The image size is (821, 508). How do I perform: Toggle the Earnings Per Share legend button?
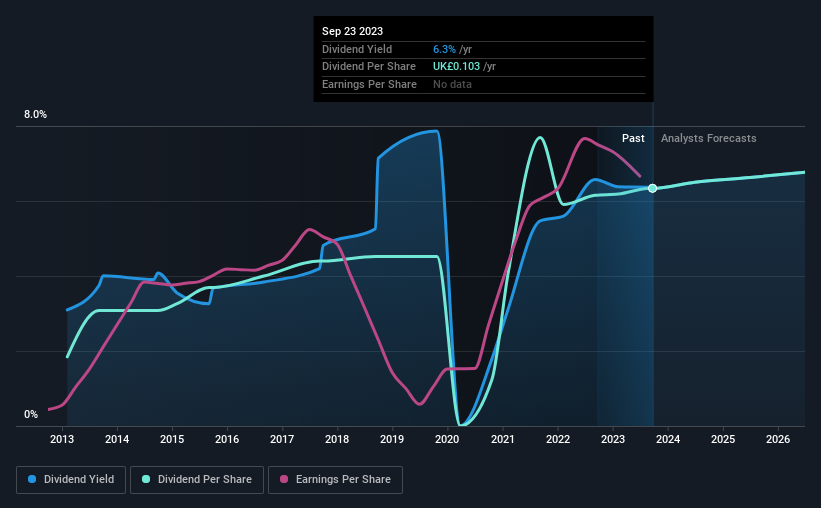click(336, 480)
